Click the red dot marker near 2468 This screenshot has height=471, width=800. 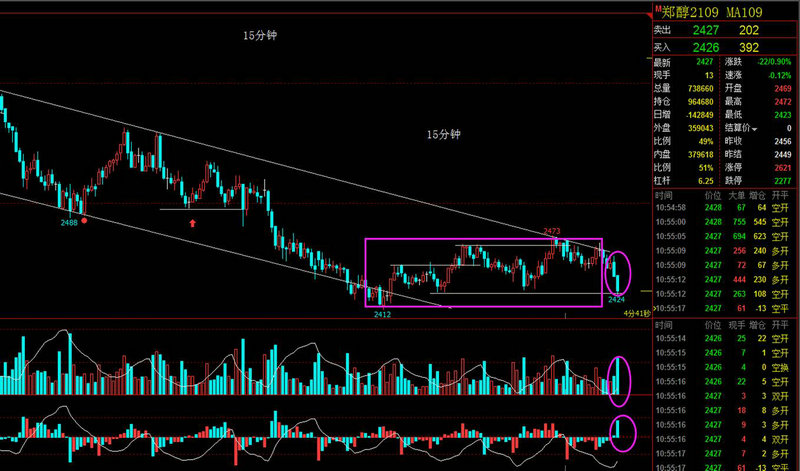[84, 220]
